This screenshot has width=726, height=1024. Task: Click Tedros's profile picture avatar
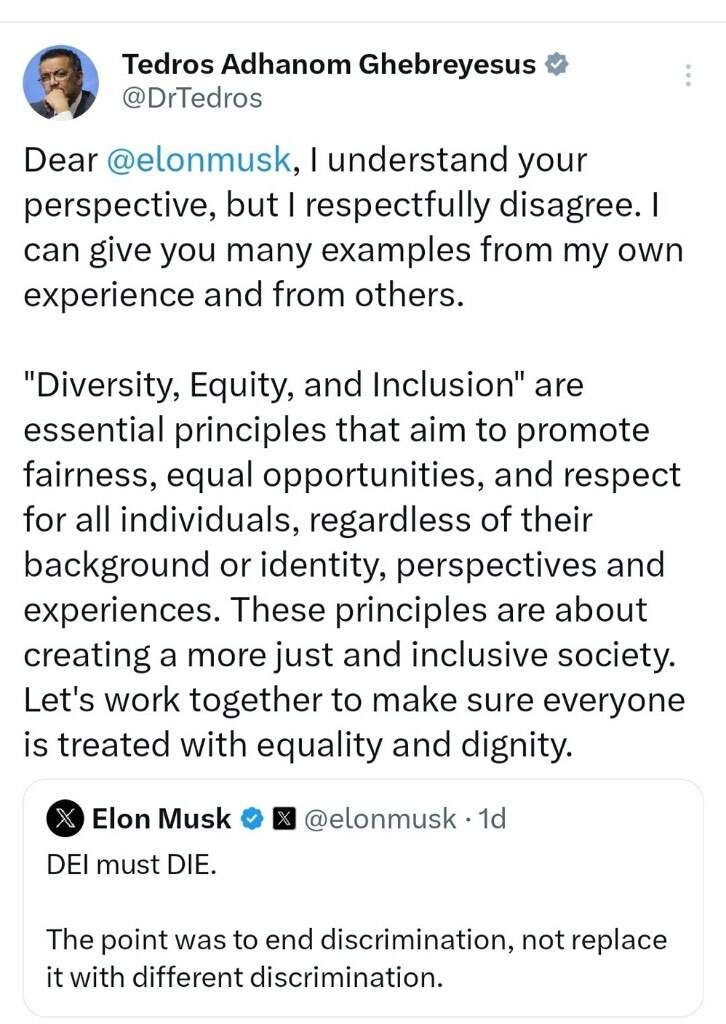[61, 82]
